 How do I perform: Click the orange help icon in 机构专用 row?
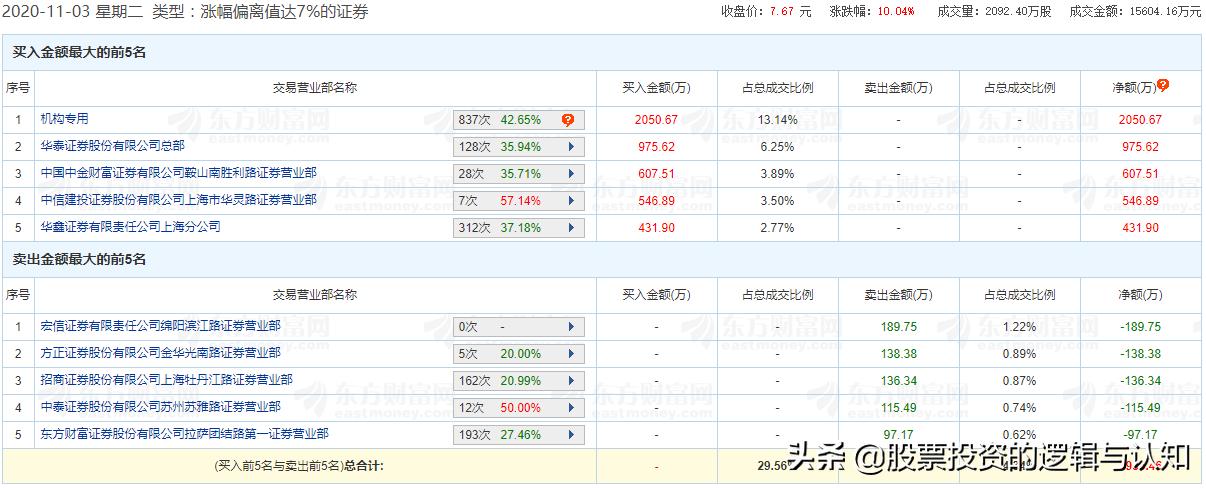pos(568,120)
